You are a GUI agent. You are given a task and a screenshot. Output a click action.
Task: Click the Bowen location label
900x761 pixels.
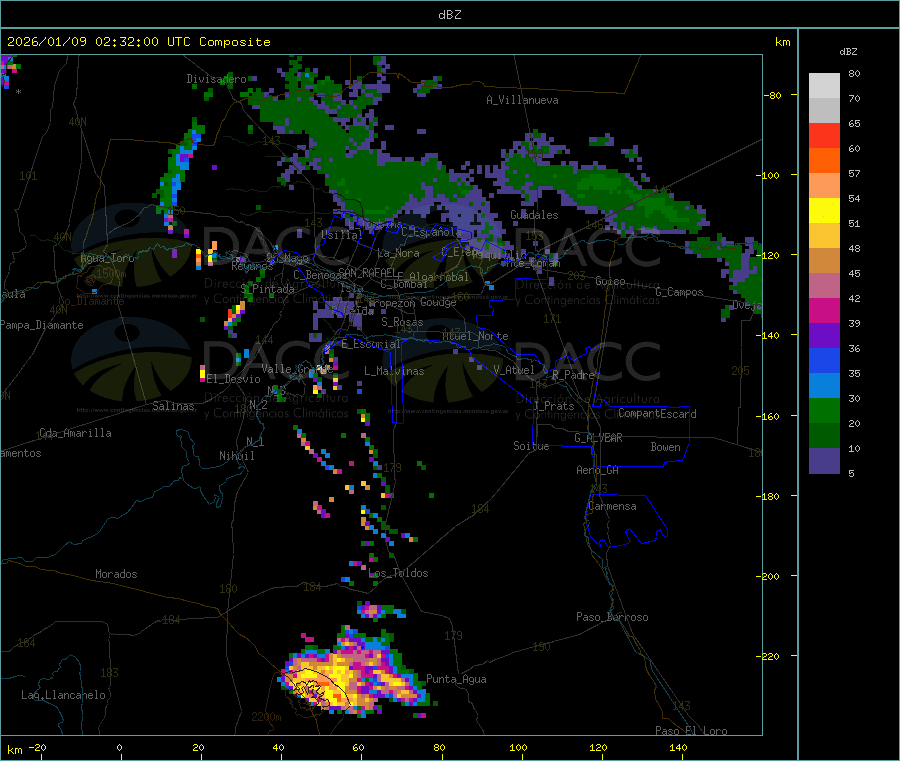point(666,447)
